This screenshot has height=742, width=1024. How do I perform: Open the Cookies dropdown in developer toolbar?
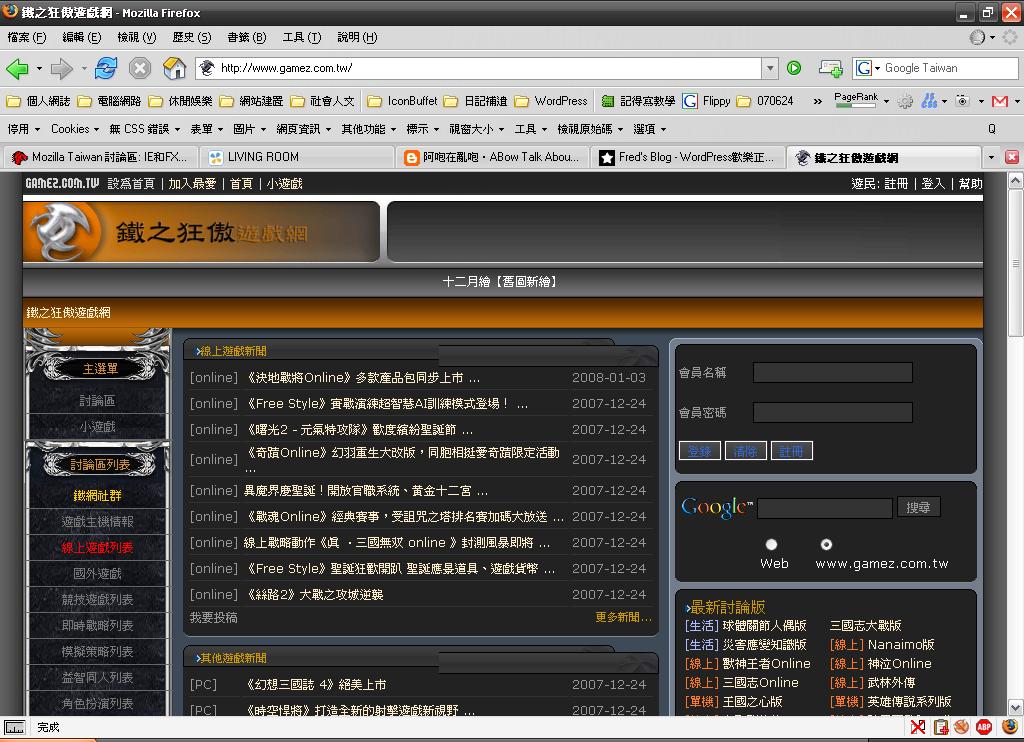coord(75,129)
